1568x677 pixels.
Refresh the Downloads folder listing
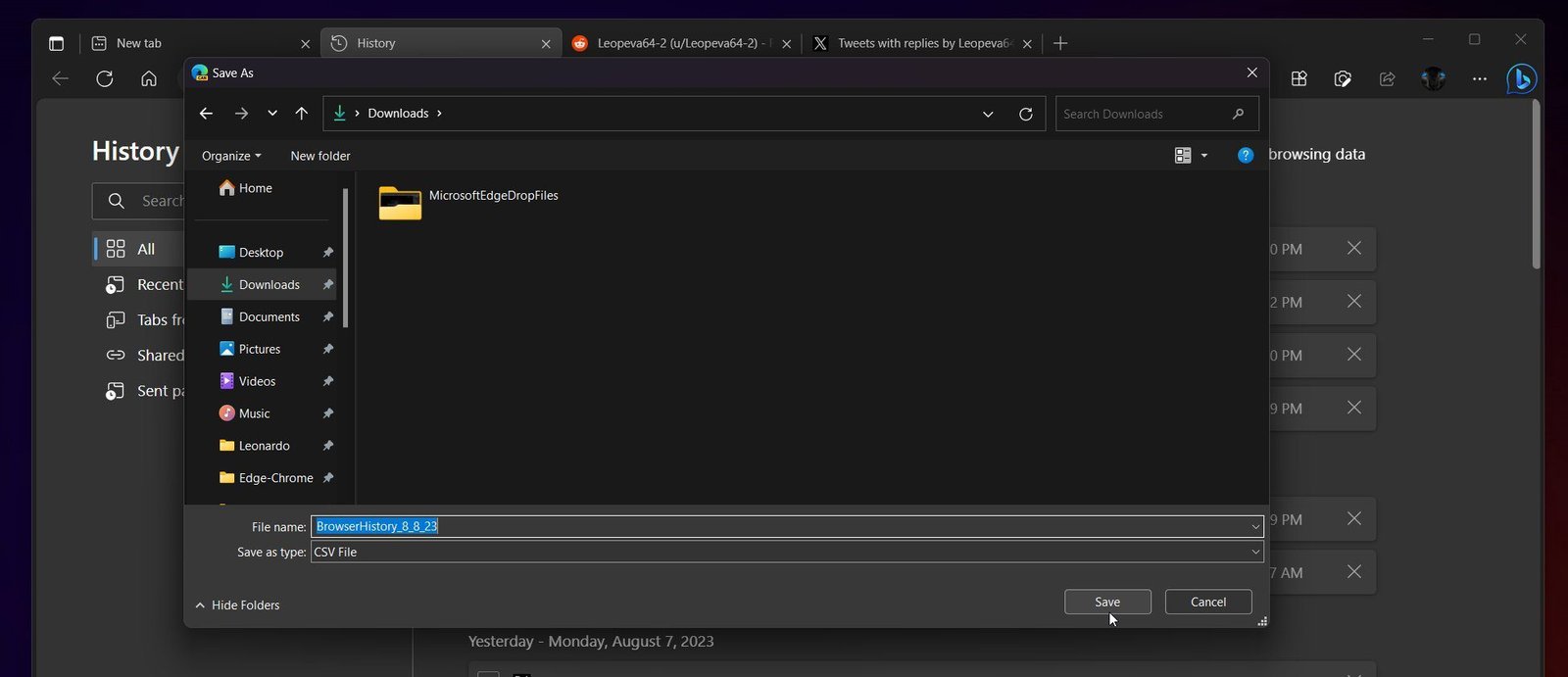click(1025, 114)
